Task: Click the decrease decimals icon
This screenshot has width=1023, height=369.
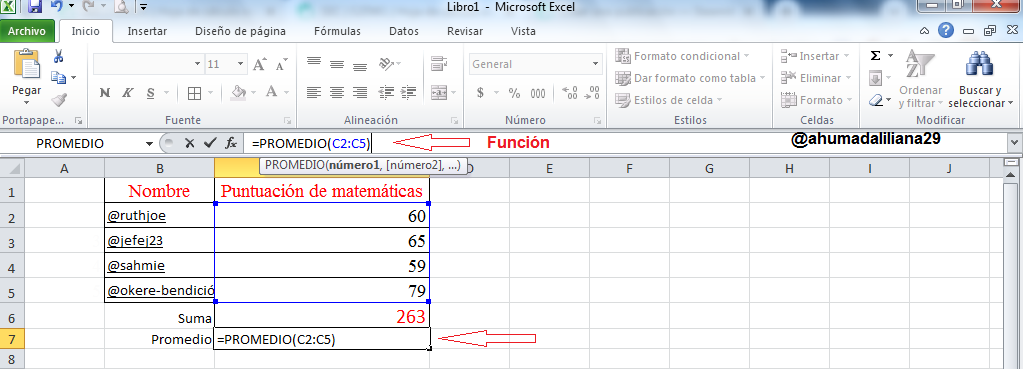Action: tap(592, 93)
